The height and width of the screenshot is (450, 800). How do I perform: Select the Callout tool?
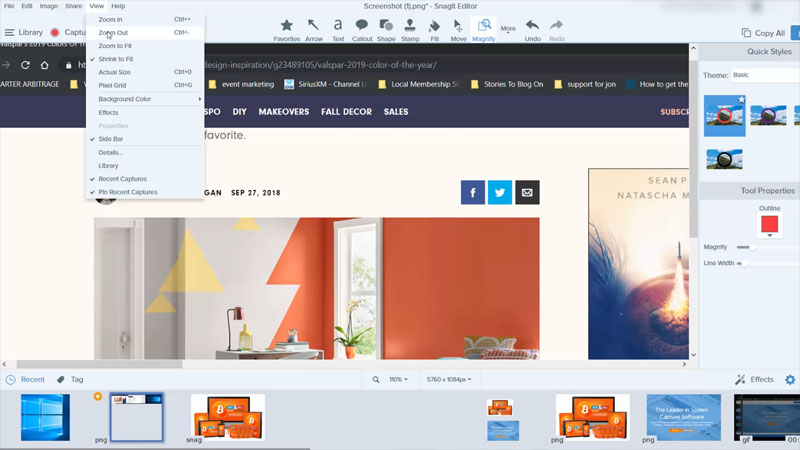362,27
